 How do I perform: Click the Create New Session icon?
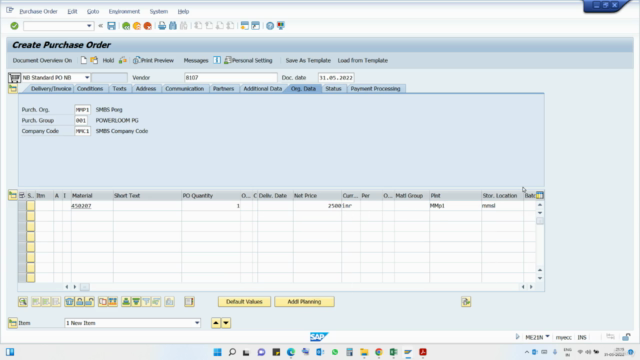point(244,26)
